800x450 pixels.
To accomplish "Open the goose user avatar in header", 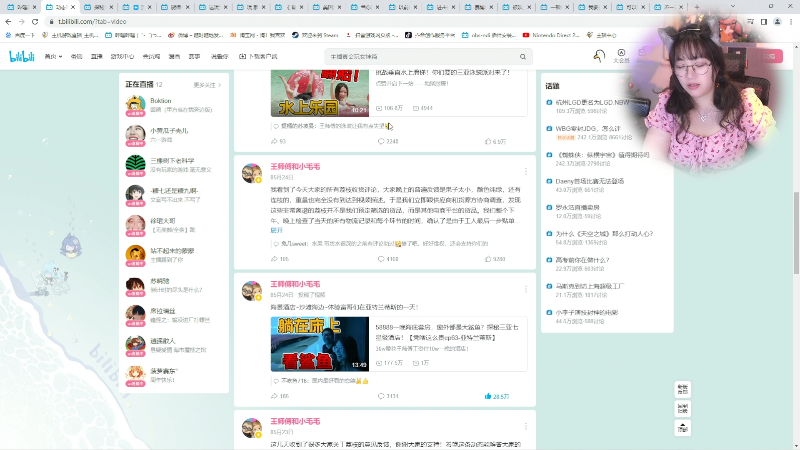I will (x=599, y=56).
